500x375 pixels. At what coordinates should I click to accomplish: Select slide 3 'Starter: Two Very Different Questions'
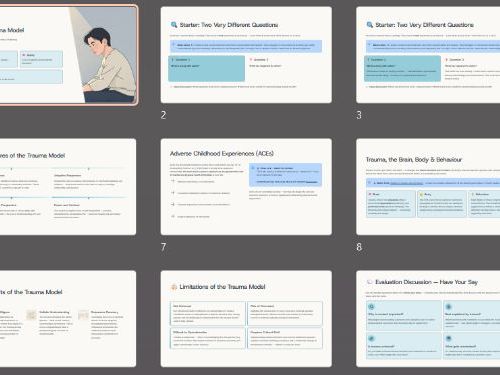click(x=428, y=55)
